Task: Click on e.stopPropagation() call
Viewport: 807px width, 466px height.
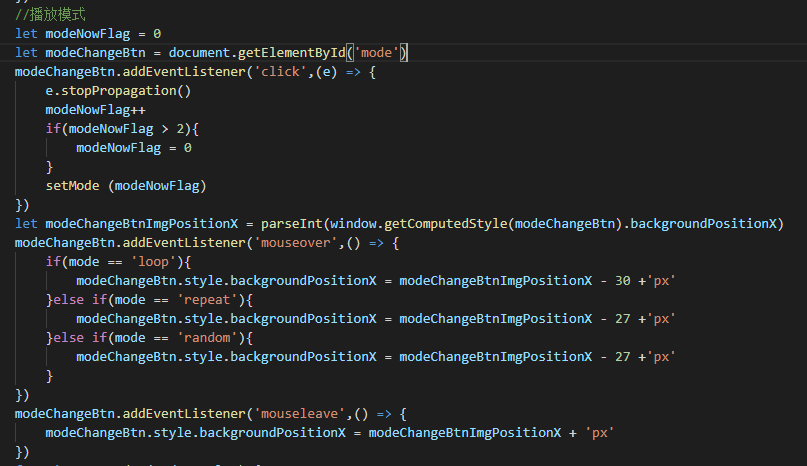Action: coord(118,91)
